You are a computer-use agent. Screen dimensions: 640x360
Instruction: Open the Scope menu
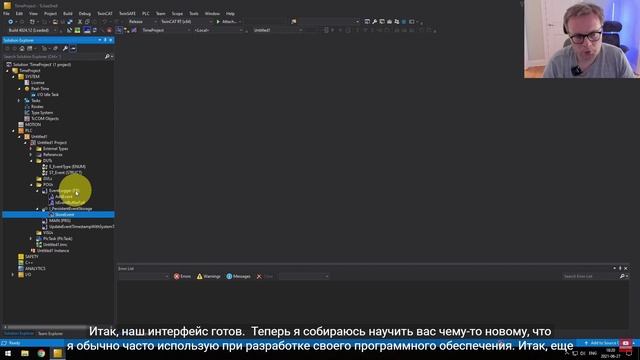tap(177, 13)
